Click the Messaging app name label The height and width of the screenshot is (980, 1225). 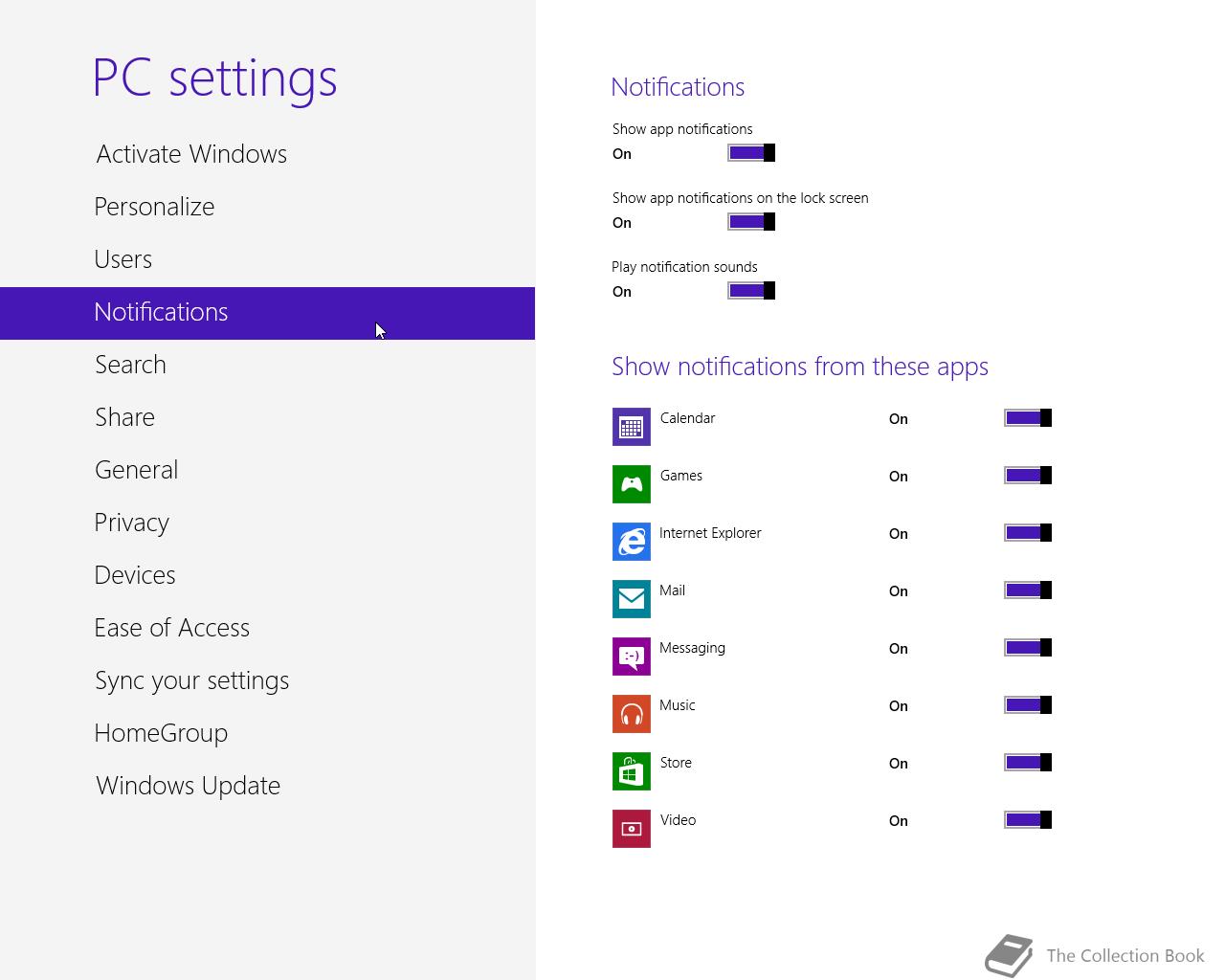[x=692, y=648]
